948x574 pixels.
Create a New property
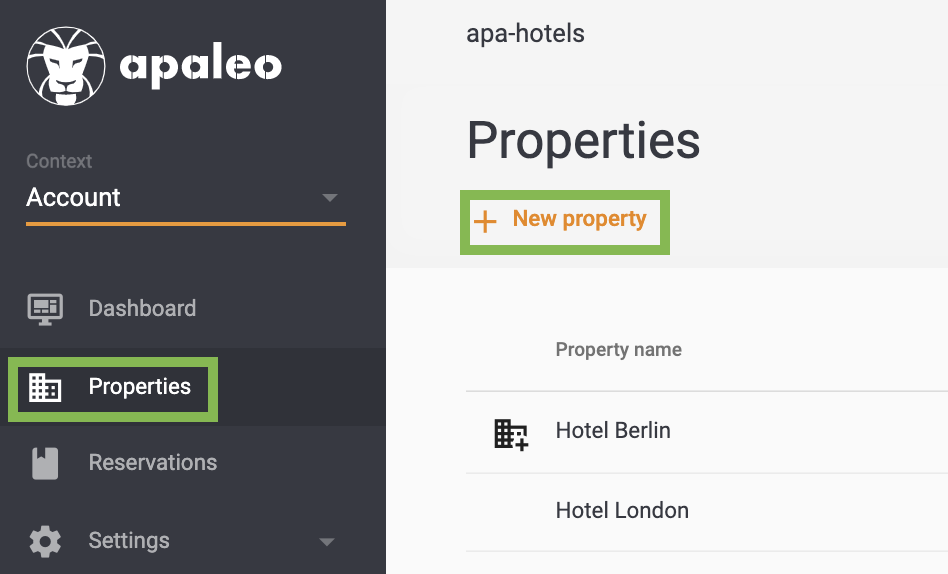click(x=565, y=221)
